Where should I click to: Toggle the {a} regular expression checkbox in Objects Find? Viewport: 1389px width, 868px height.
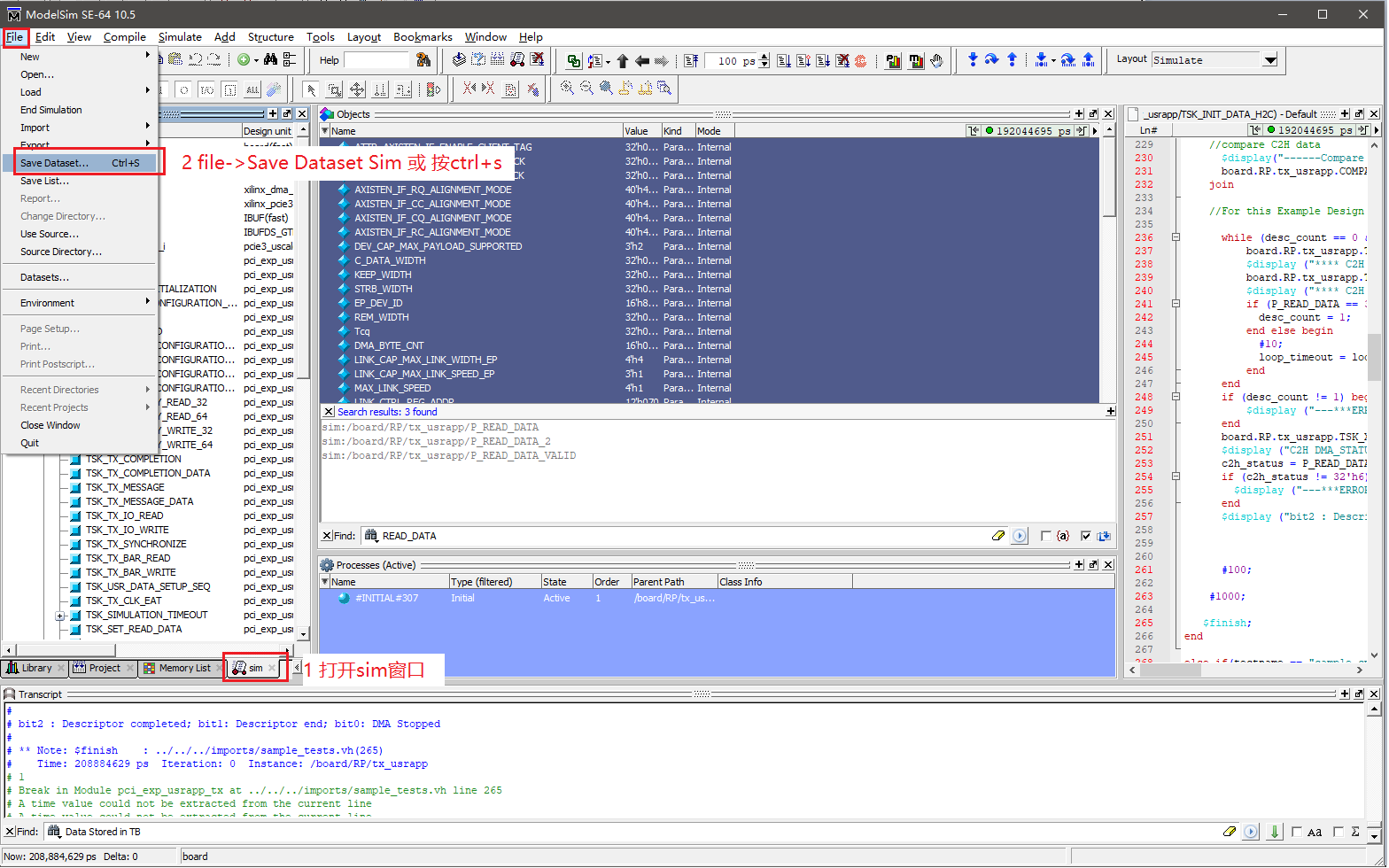coord(1046,536)
